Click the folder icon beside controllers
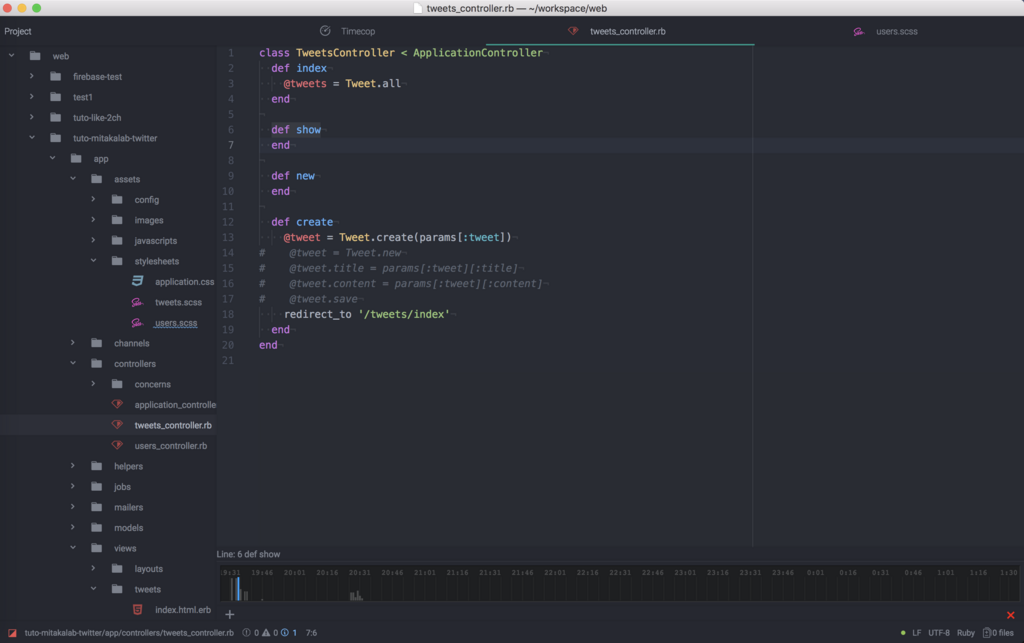The height and width of the screenshot is (643, 1024). [x=97, y=363]
